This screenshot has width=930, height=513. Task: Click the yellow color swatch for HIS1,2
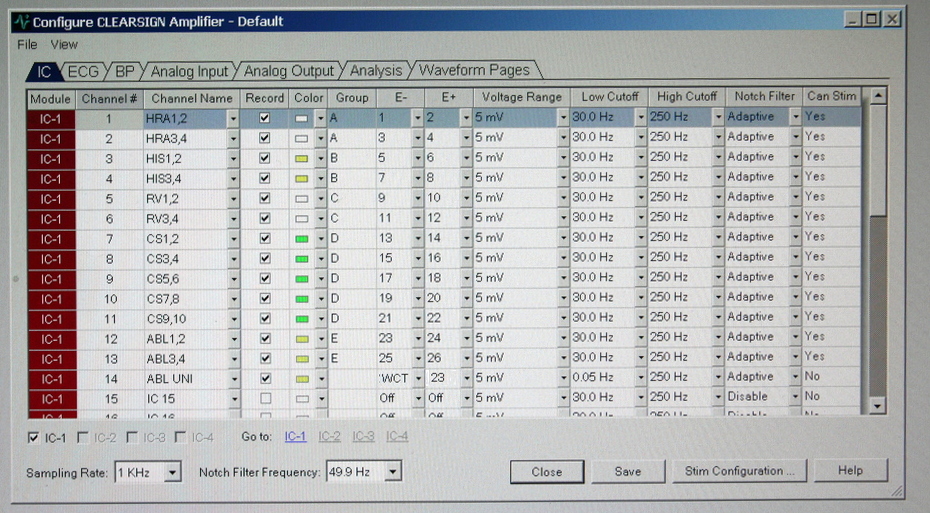[x=301, y=158]
